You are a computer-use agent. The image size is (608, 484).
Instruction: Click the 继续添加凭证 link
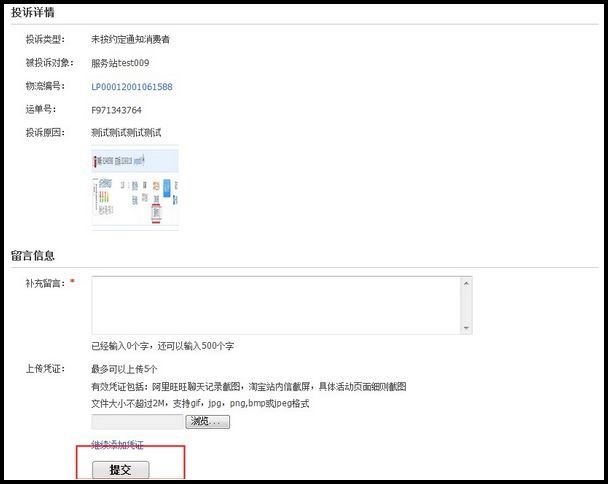117,444
